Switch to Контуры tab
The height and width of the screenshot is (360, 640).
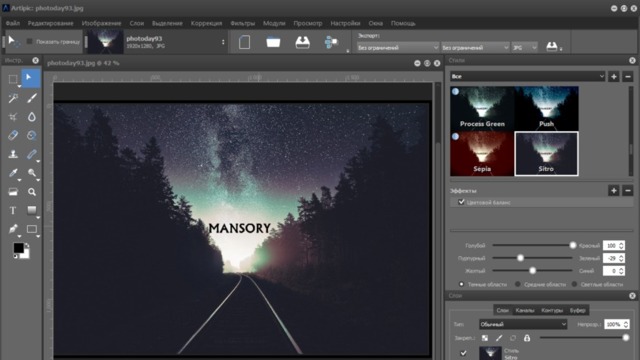point(552,310)
